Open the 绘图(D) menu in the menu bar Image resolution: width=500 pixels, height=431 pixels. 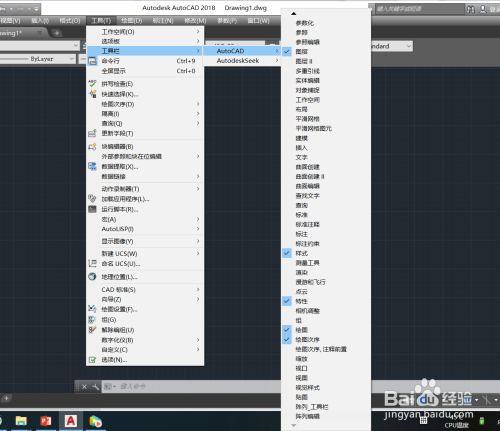(131, 21)
